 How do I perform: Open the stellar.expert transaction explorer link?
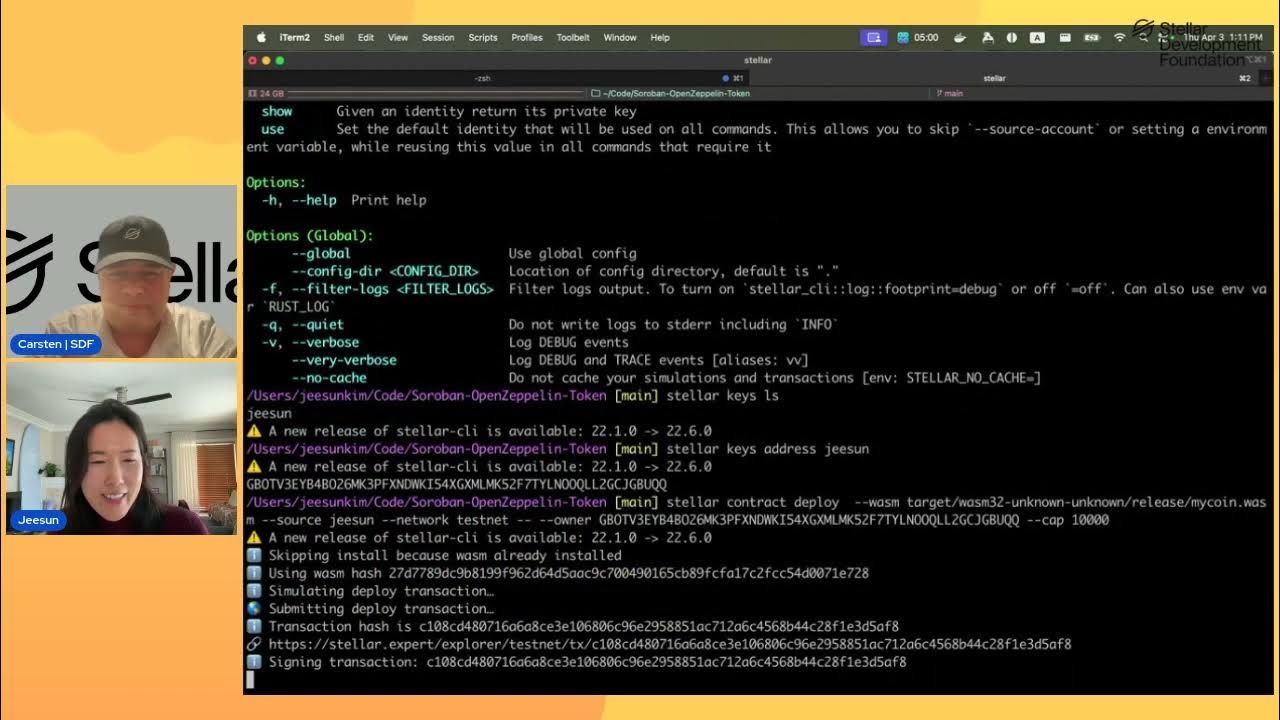[x=669, y=644]
